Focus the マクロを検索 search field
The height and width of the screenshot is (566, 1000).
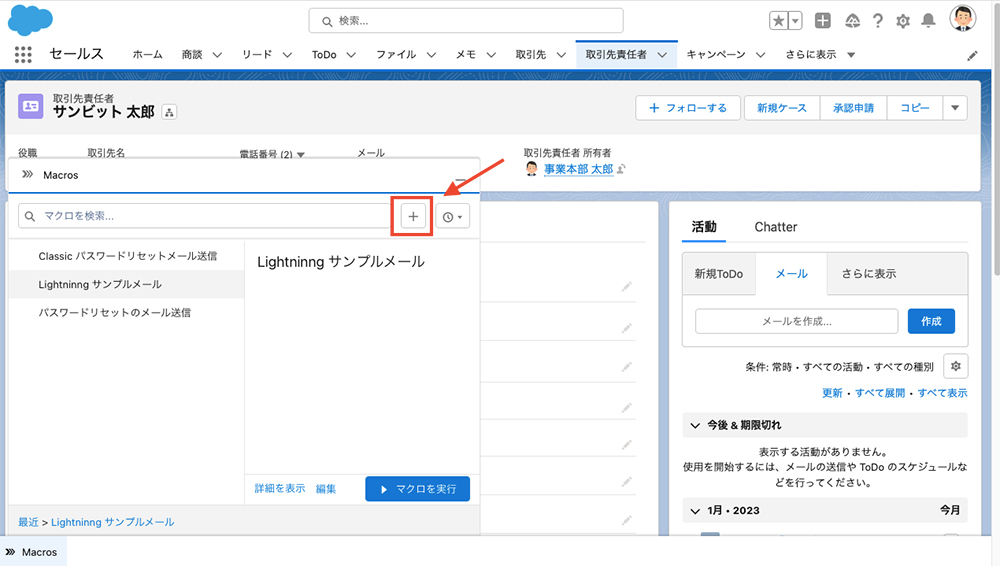click(204, 216)
